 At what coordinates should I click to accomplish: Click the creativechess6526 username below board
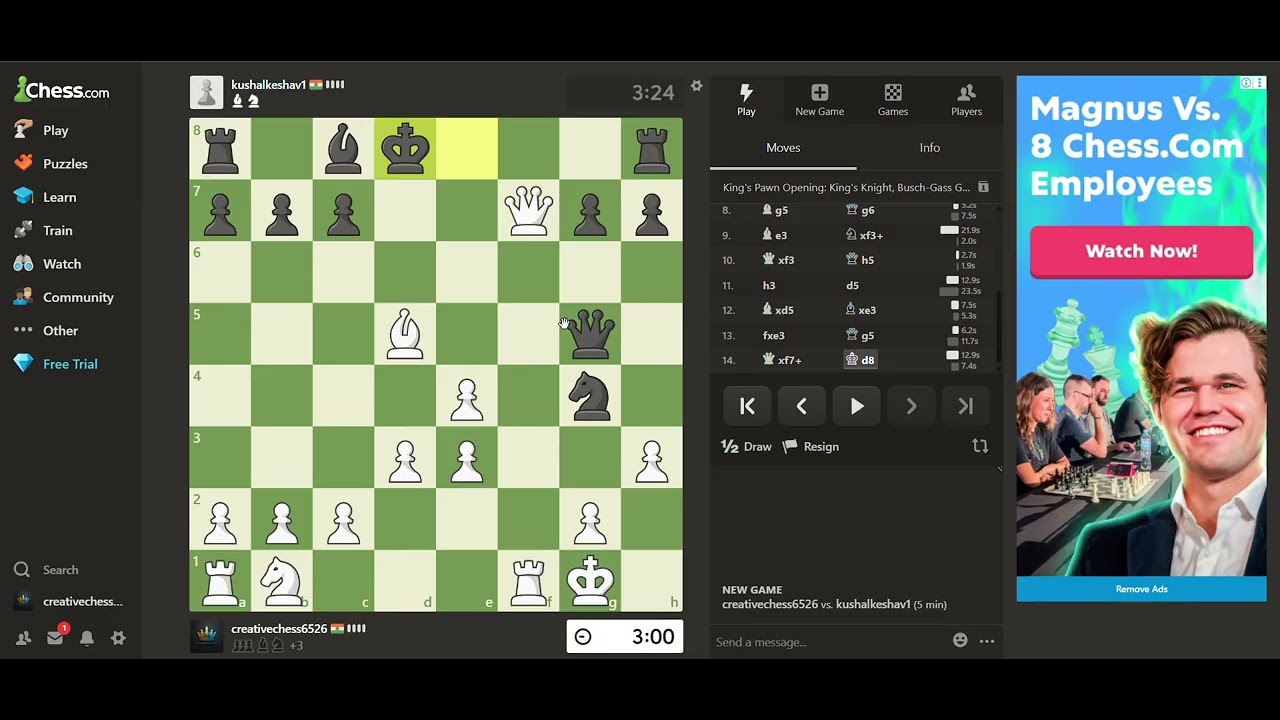tap(279, 629)
